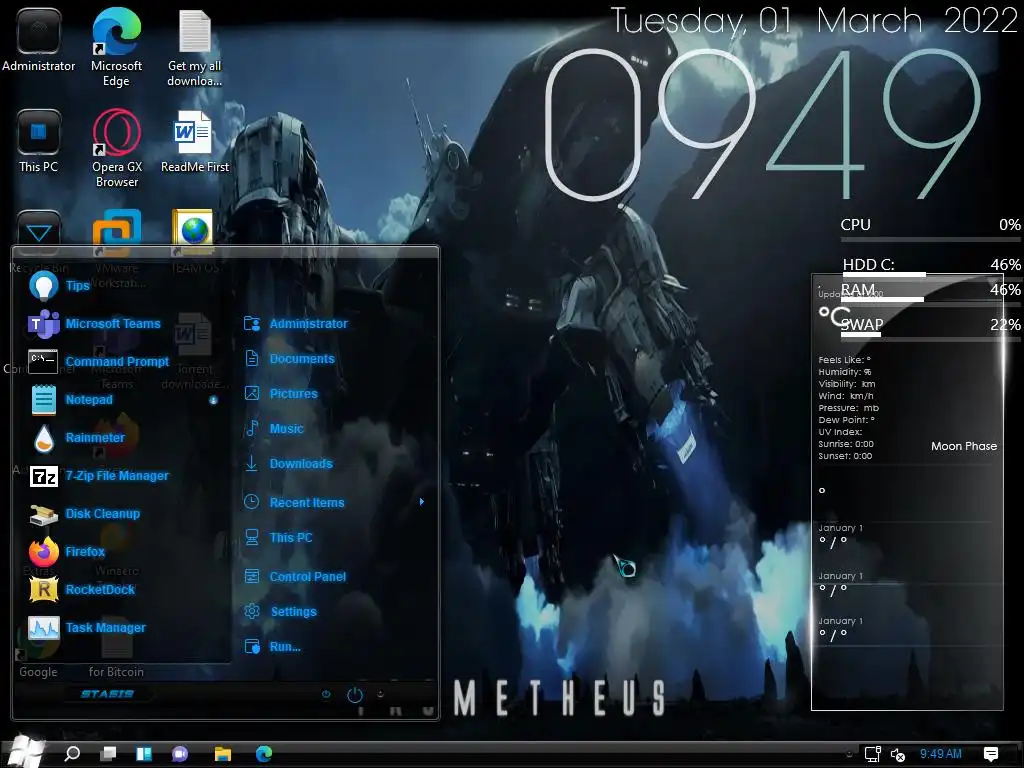Click the STASIS label in start menu

pos(107,694)
